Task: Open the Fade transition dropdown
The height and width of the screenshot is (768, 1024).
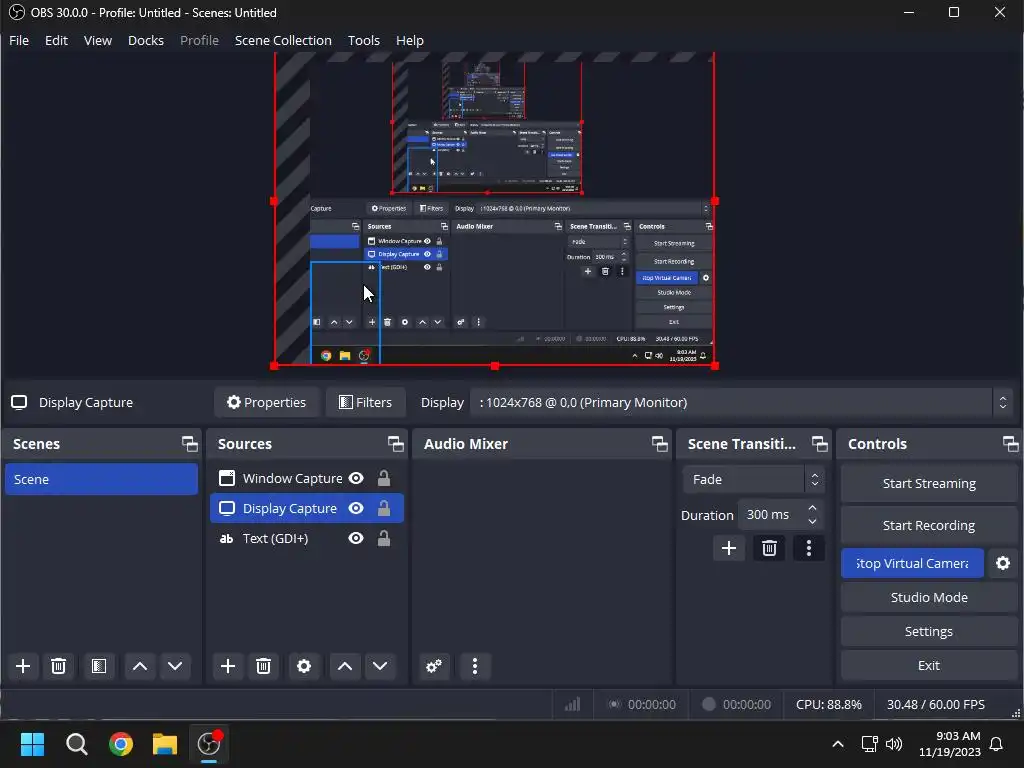Action: coord(754,479)
